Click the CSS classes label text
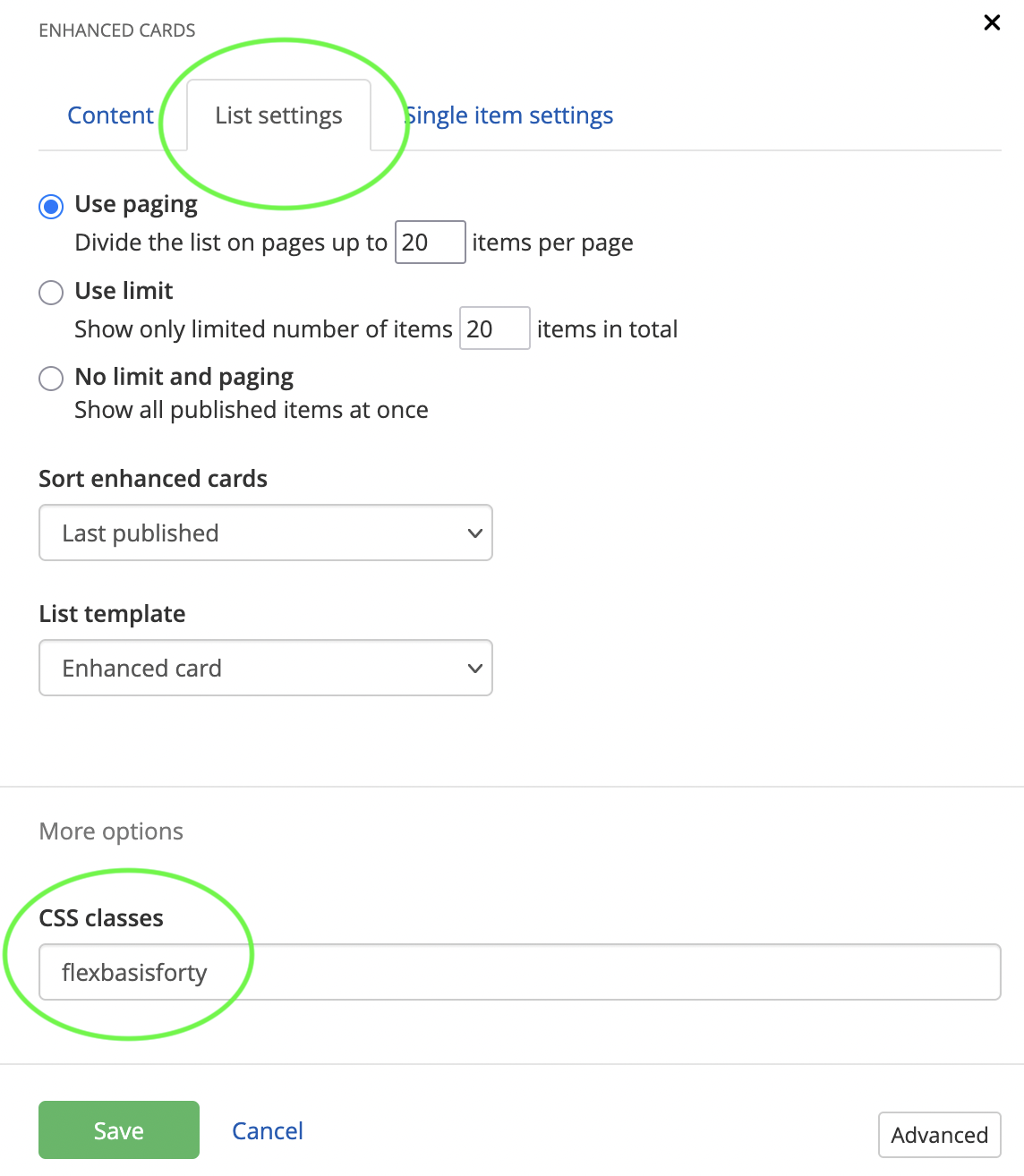The width and height of the screenshot is (1024, 1176). click(x=101, y=918)
